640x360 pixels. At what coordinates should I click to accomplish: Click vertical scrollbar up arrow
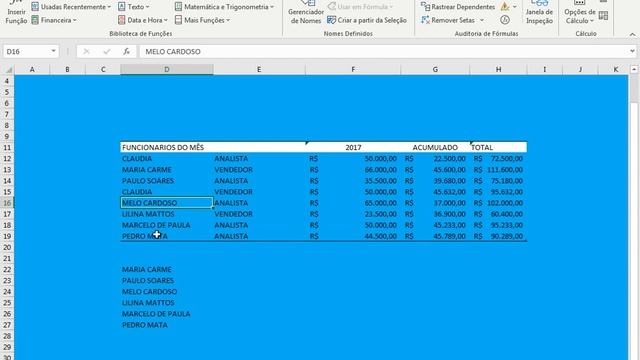pos(634,70)
